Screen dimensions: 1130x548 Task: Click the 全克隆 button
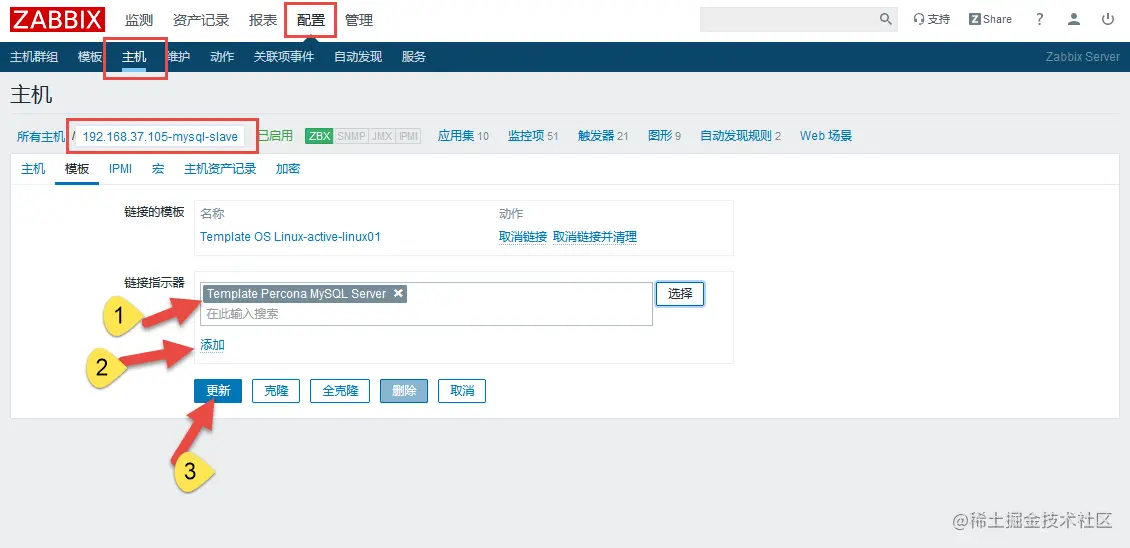[x=340, y=391]
